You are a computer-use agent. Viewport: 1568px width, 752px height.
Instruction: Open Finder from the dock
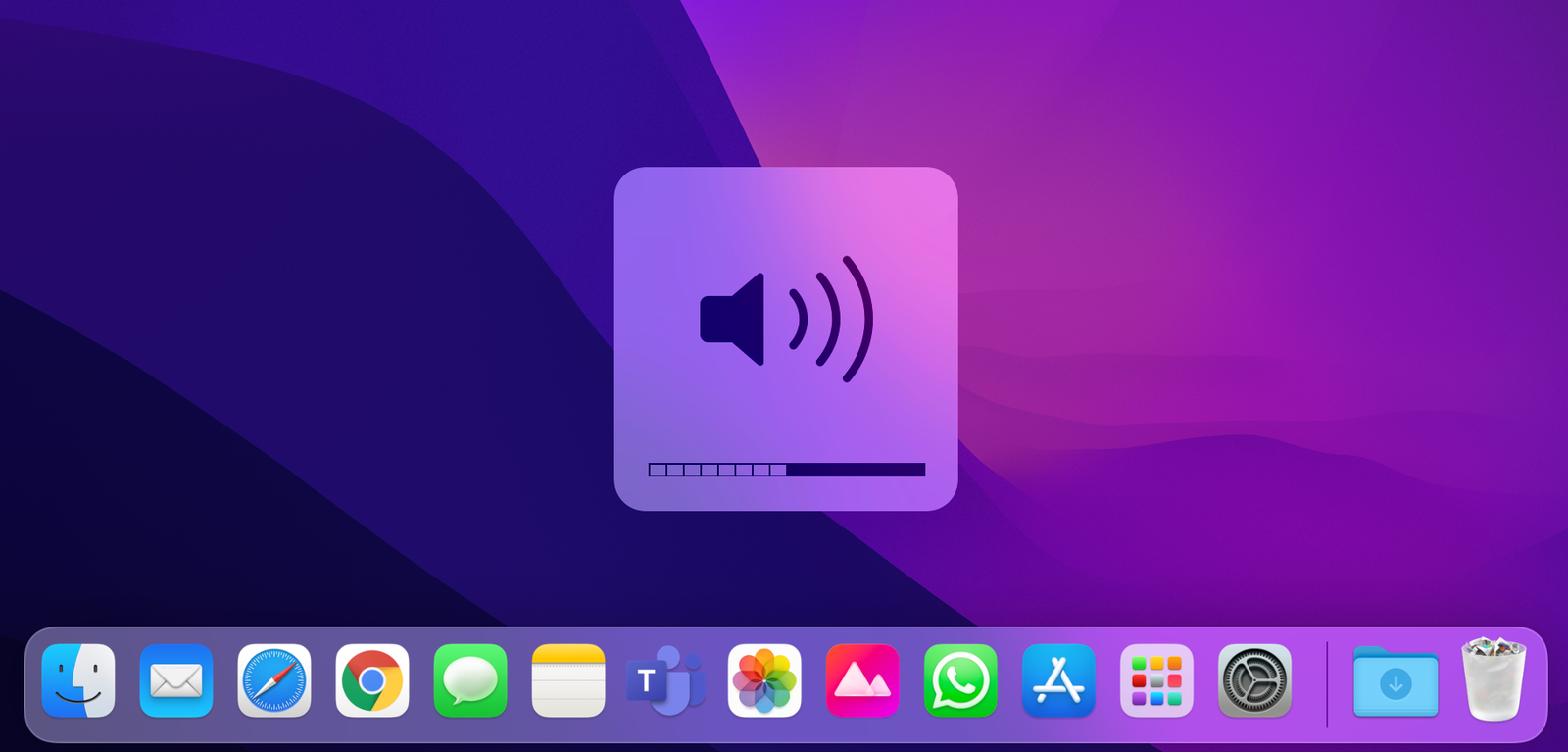[x=78, y=680]
